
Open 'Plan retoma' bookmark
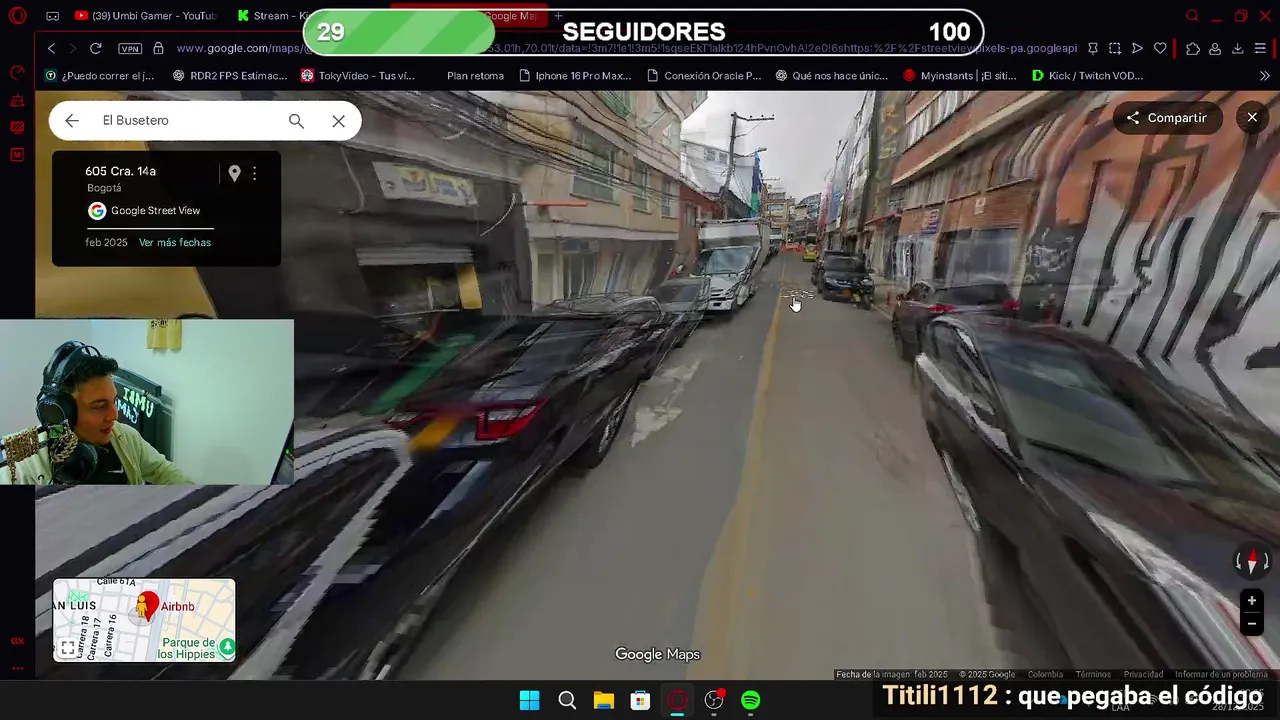coord(475,76)
